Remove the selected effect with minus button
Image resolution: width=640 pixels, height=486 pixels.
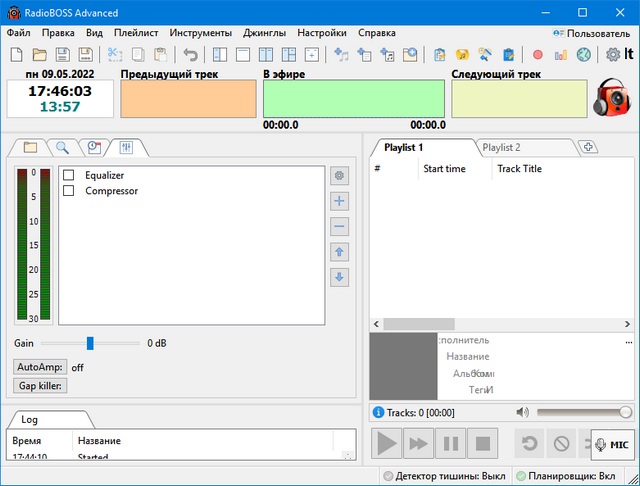(340, 226)
